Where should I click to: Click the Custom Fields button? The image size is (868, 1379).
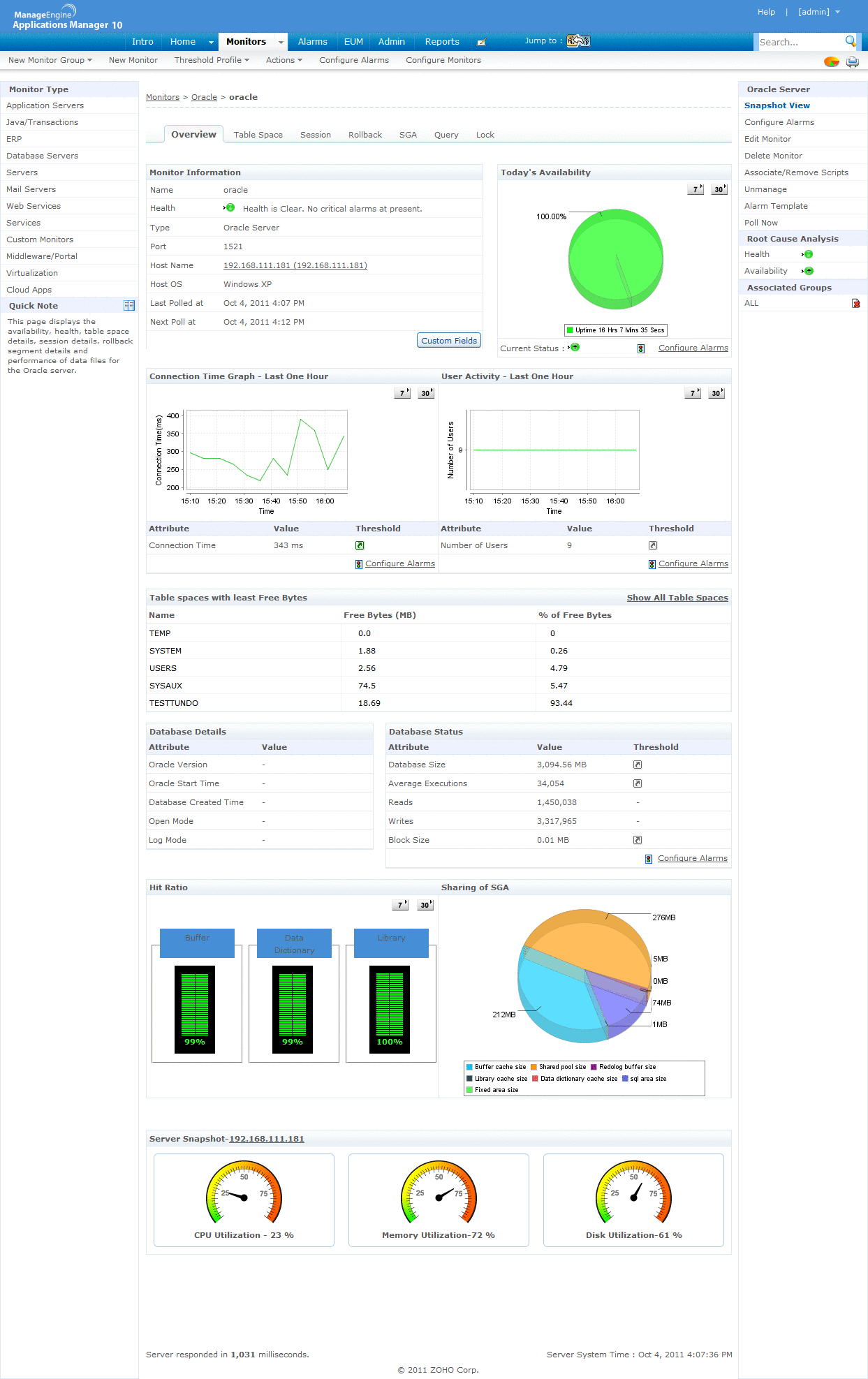449,341
